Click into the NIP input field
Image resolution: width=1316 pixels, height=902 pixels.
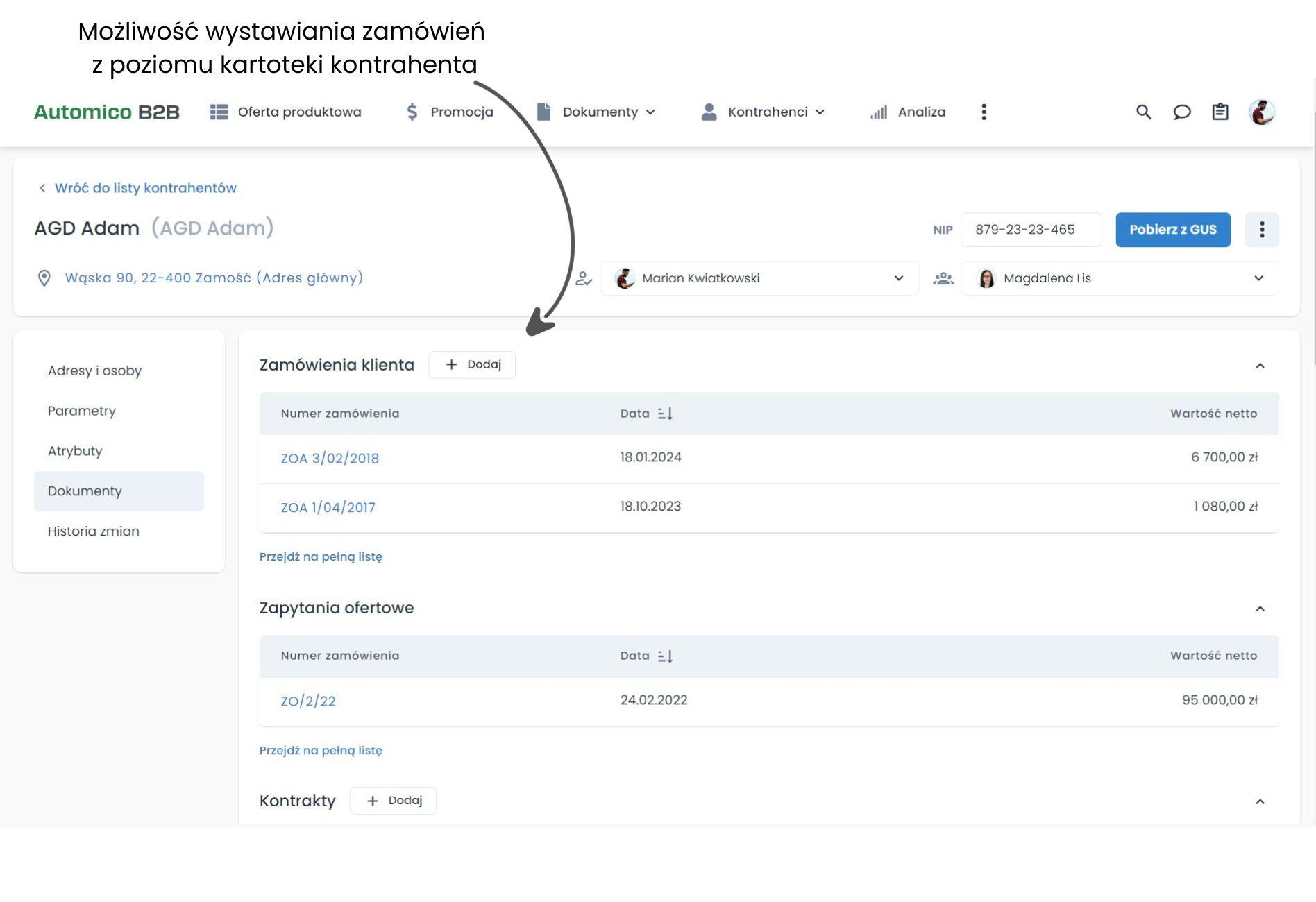pos(1030,230)
